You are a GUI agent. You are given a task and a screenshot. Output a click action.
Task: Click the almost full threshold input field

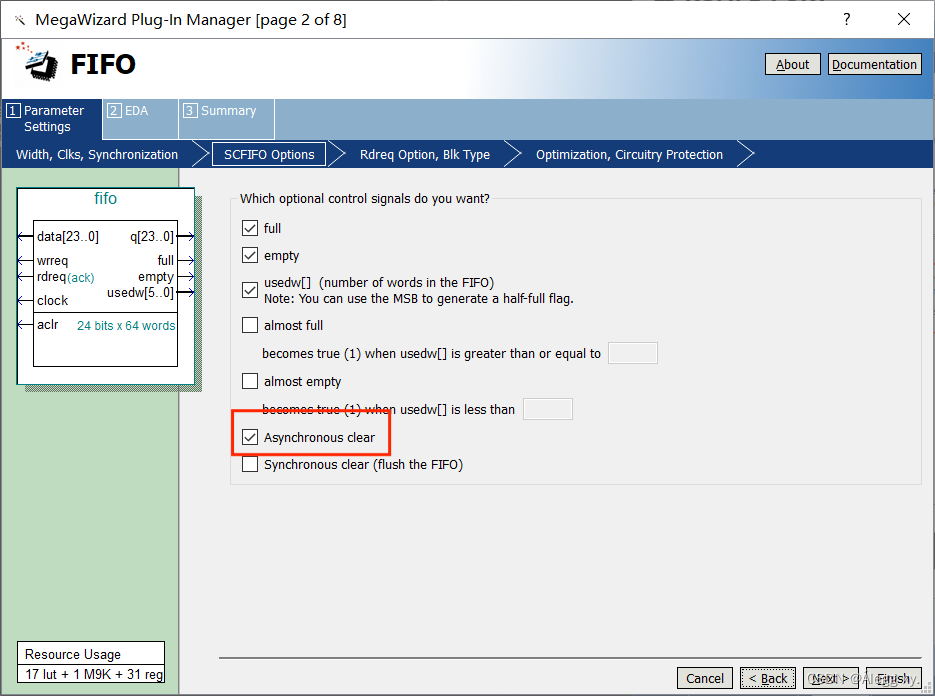[x=633, y=353]
